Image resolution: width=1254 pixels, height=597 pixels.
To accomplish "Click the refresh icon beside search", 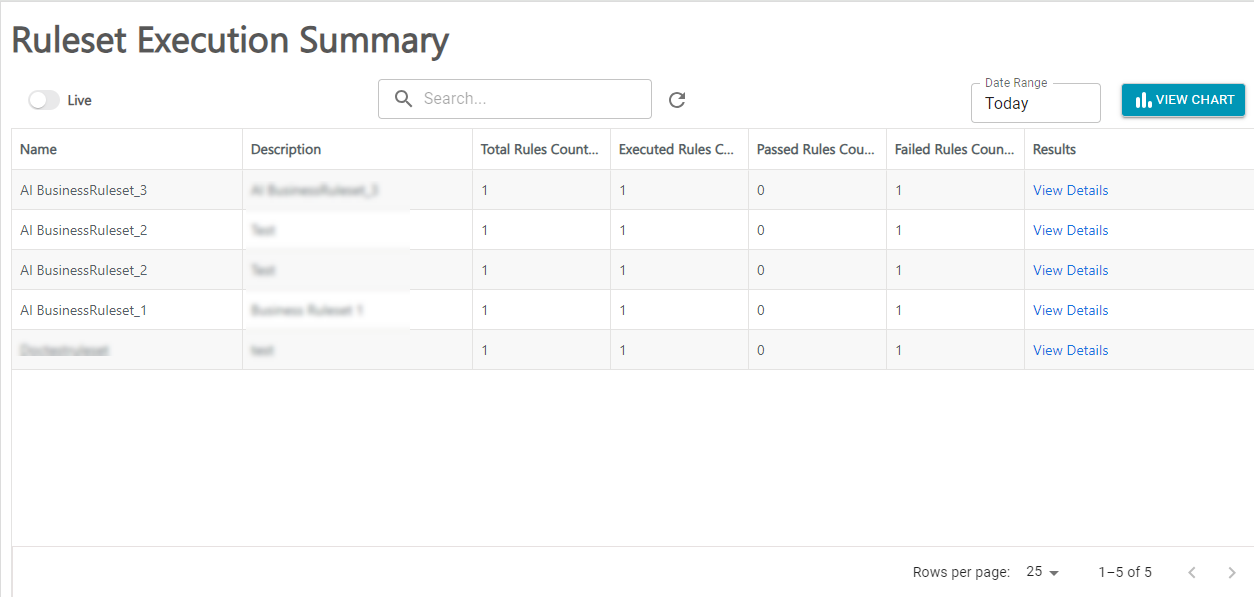I will click(x=677, y=100).
